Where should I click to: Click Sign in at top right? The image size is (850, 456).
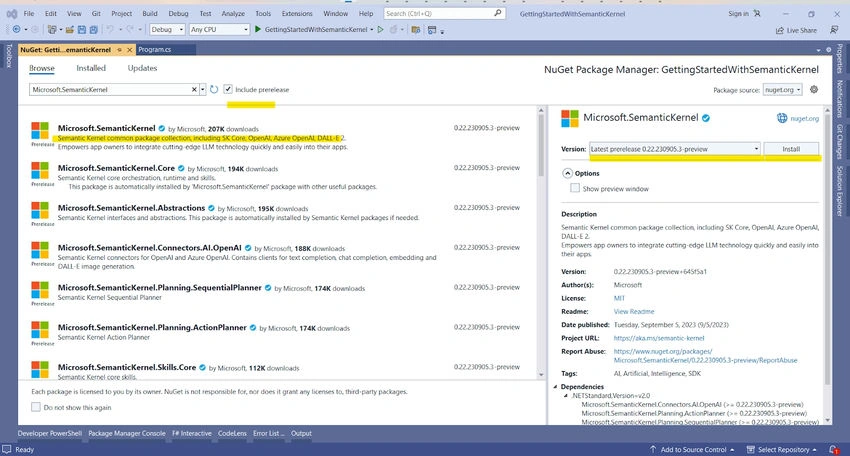click(x=738, y=14)
